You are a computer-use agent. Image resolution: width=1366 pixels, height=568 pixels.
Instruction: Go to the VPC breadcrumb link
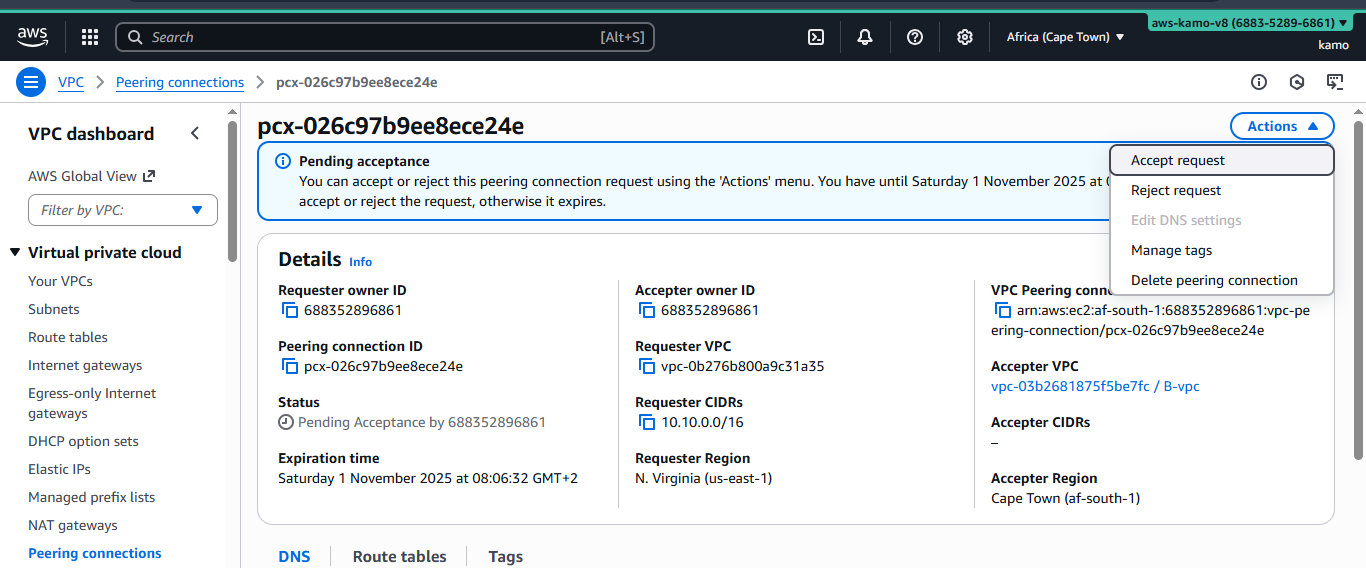tap(71, 82)
